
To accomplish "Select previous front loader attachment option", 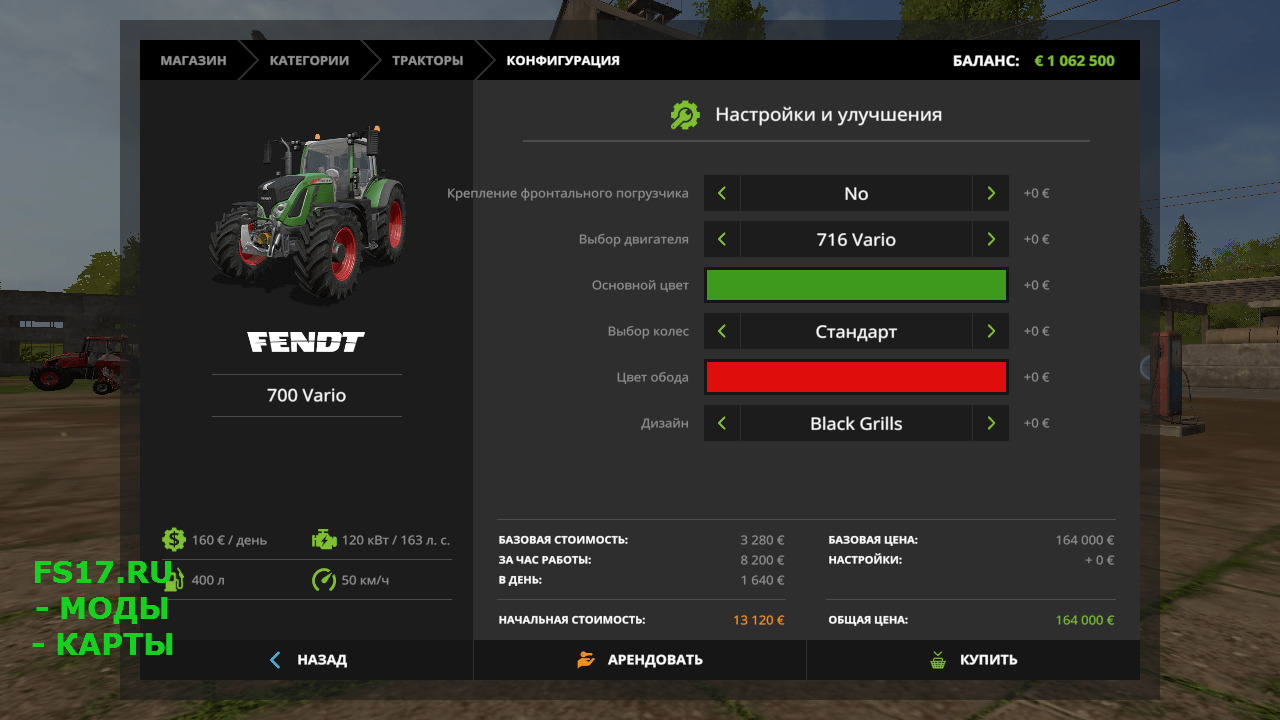I will click(722, 193).
